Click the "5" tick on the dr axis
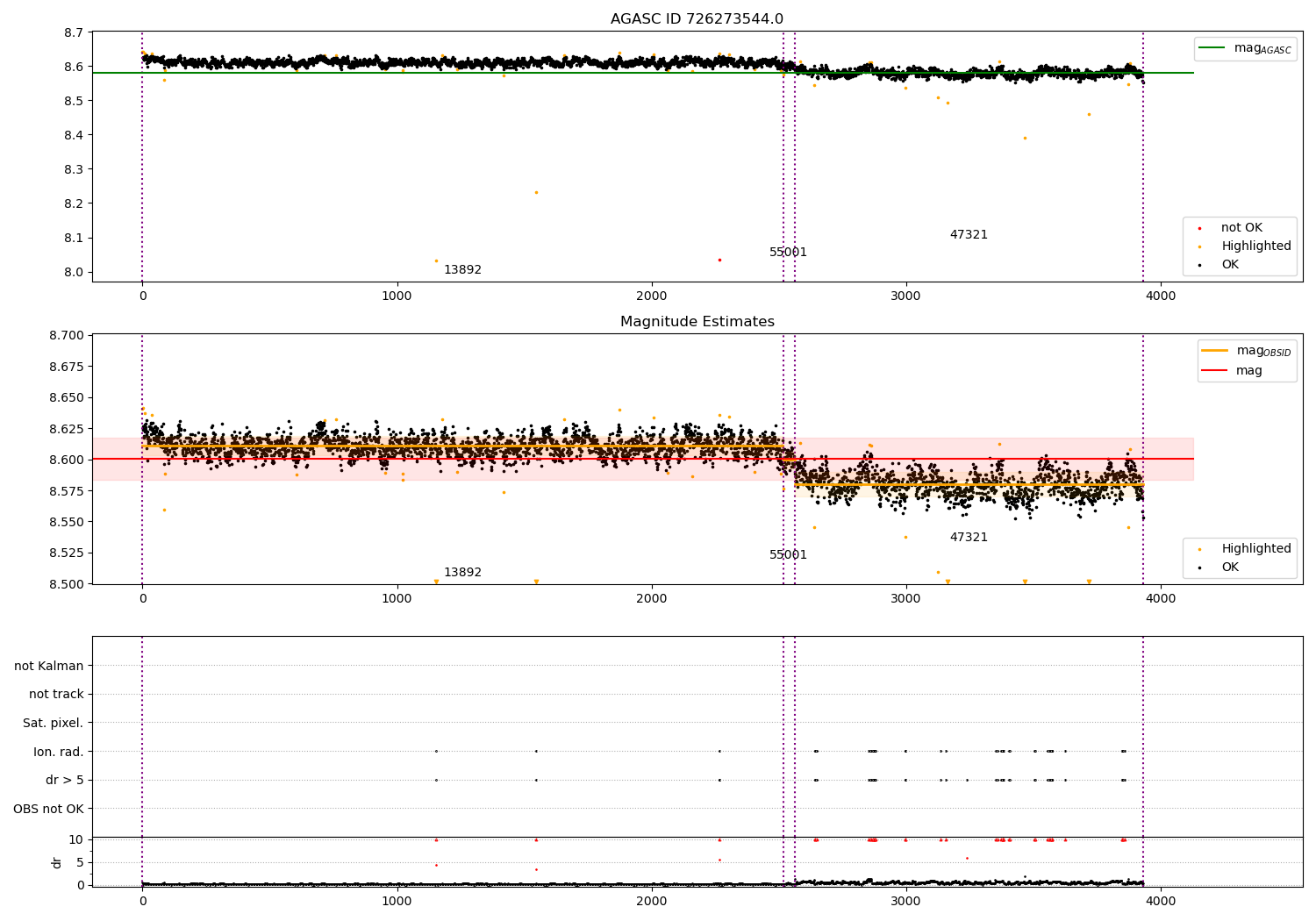The image size is (1316, 921). coord(80,863)
